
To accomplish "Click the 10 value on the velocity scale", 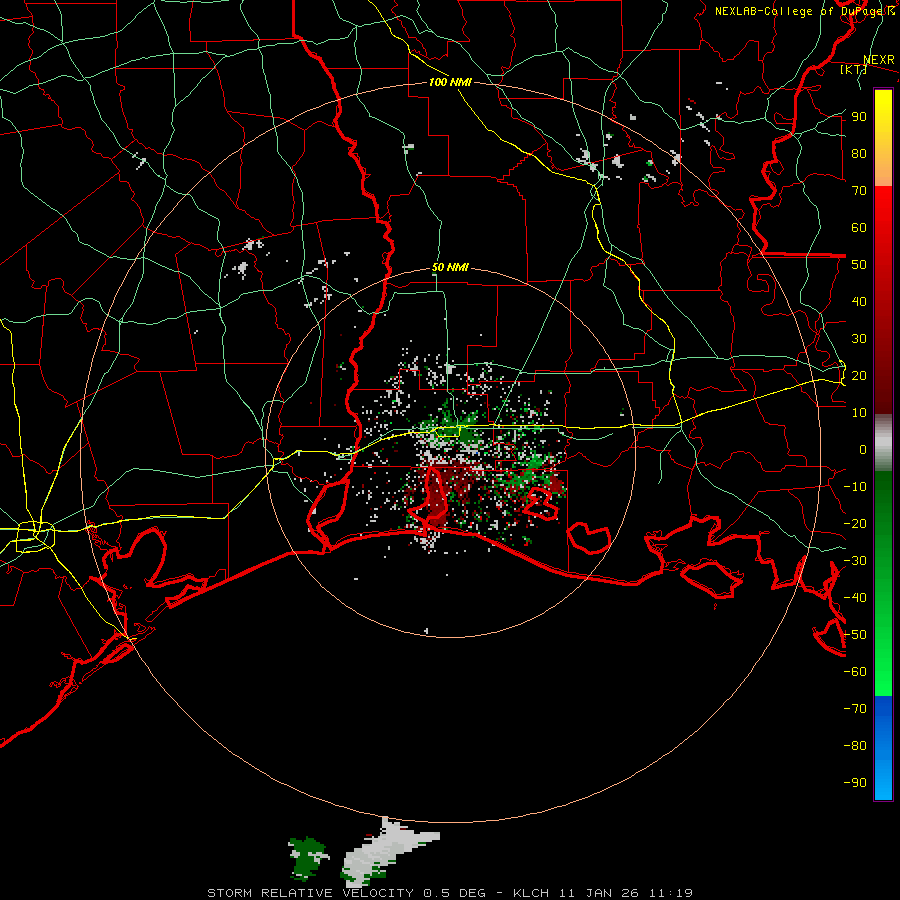I will 859,413.
